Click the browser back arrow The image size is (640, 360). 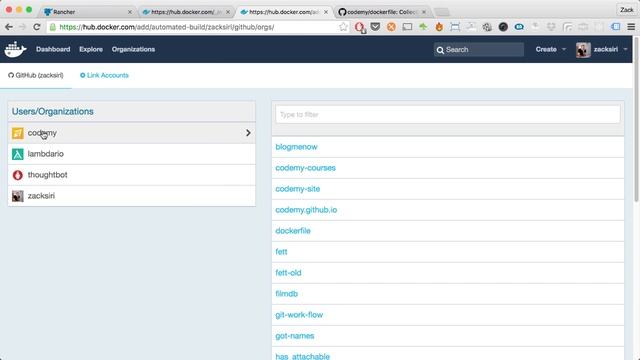click(x=9, y=27)
